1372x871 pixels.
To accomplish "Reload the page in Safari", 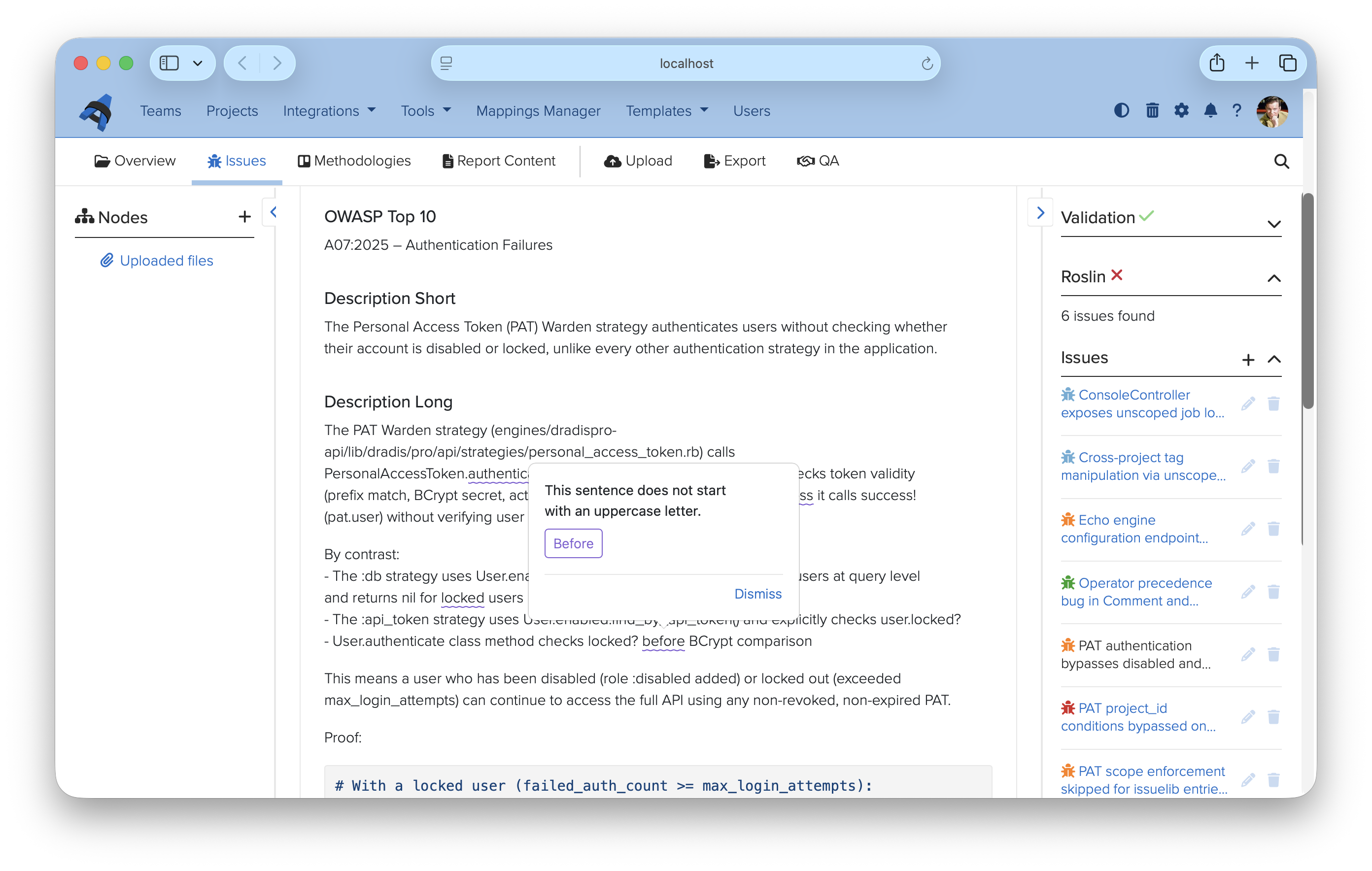I will pos(927,63).
